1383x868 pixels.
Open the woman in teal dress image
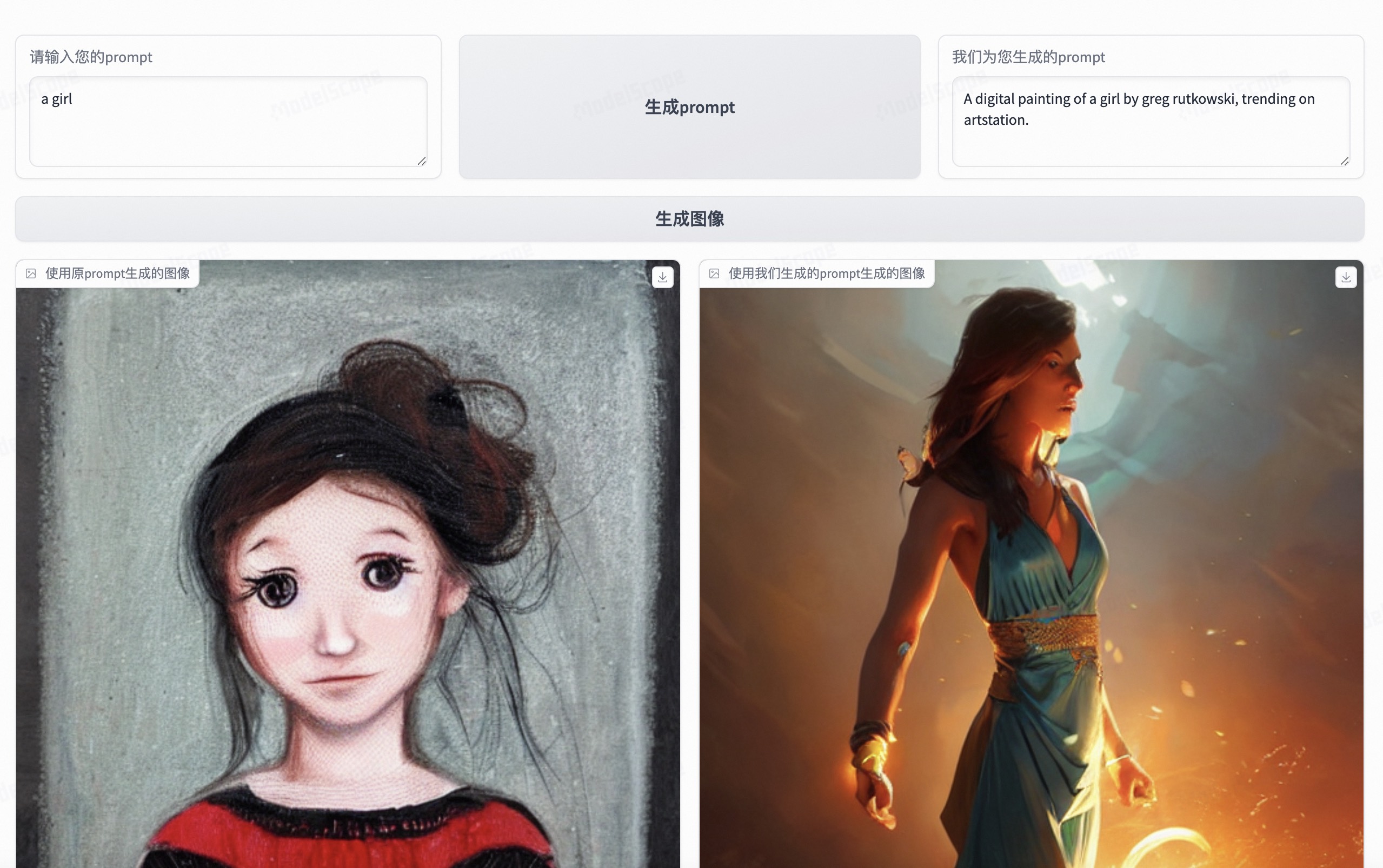(1030, 574)
